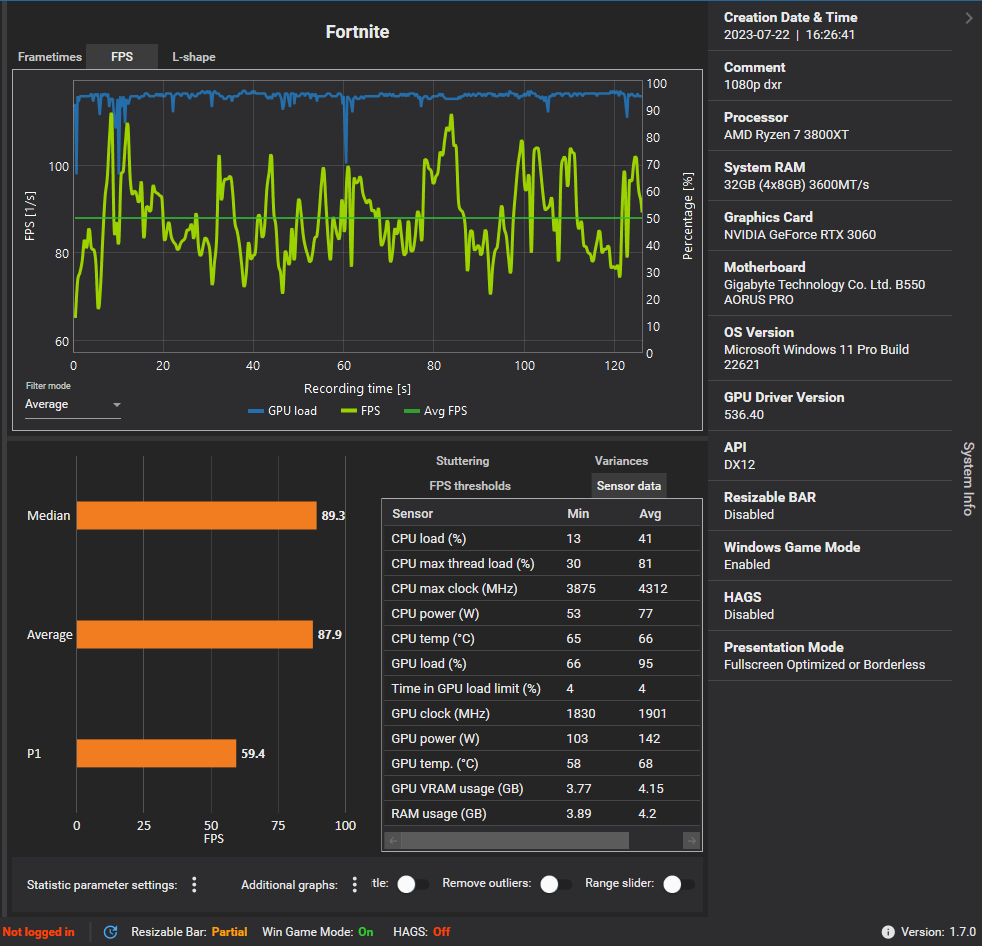Select the CPU max thread load row
This screenshot has width=982, height=946.
coord(542,563)
